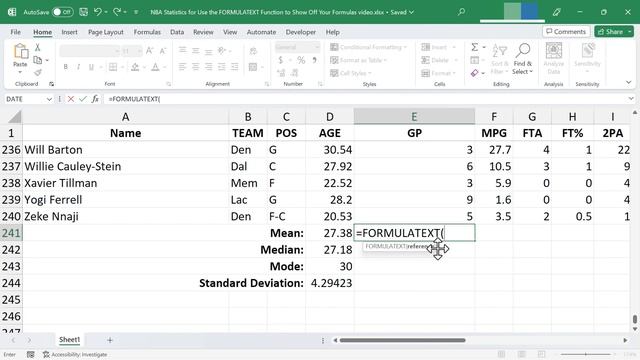
Task: Click the Paste clipboard icon
Action: point(20,52)
